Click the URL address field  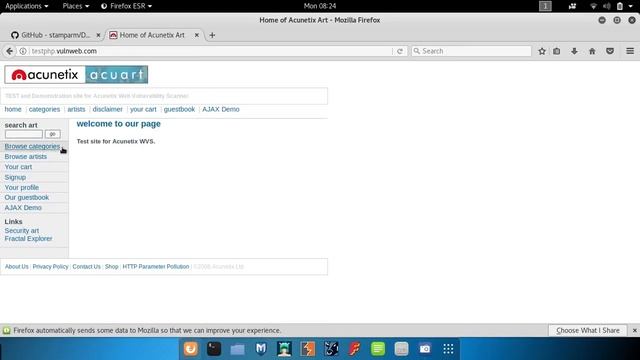pos(210,51)
